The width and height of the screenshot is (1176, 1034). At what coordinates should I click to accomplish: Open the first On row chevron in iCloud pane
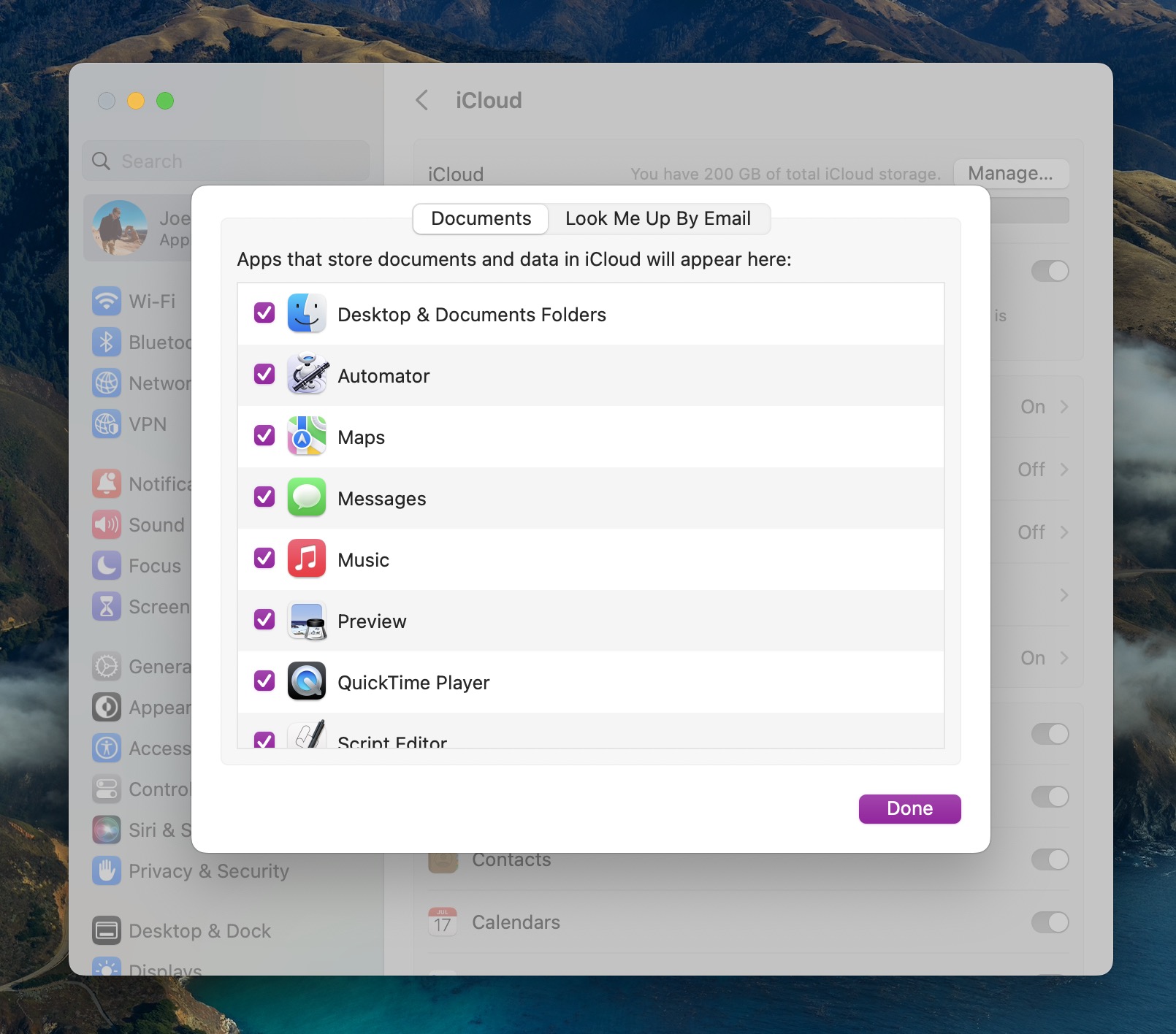pos(1064,407)
